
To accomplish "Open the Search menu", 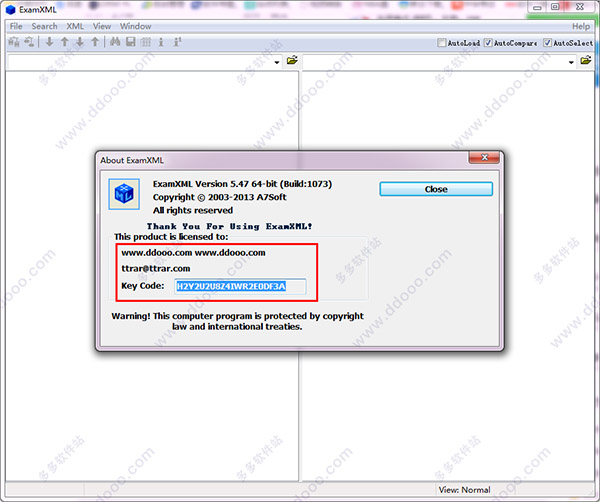I will click(44, 26).
